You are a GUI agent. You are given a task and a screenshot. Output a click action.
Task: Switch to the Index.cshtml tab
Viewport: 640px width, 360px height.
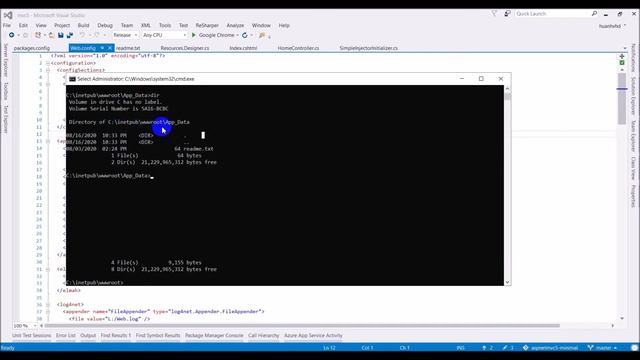[243, 48]
